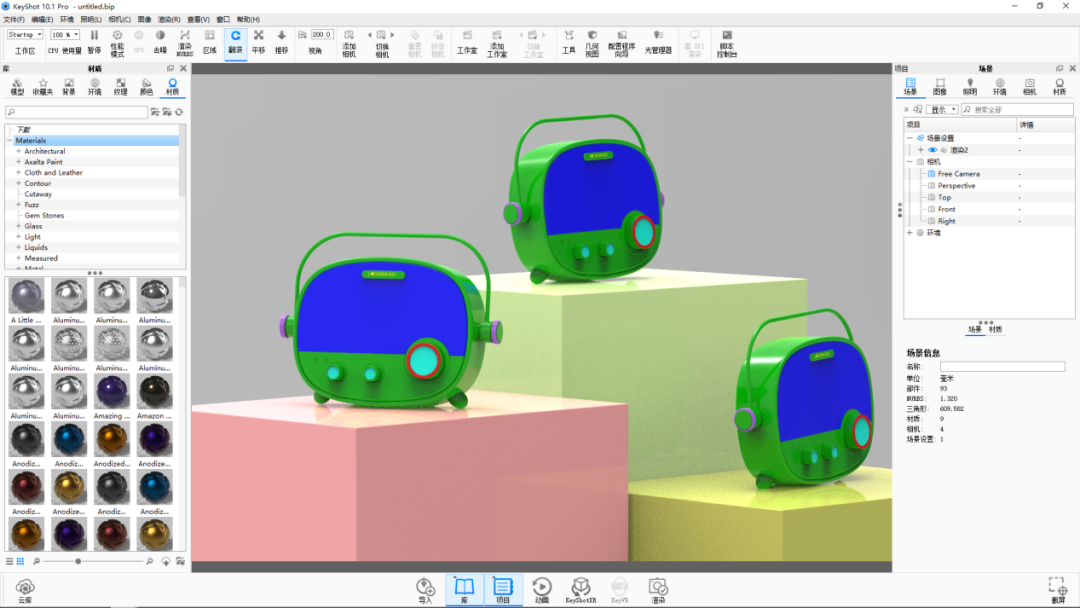The image size is (1080, 608).
Task: Click the 截屏 (screenshot) icon
Action: point(1058,591)
